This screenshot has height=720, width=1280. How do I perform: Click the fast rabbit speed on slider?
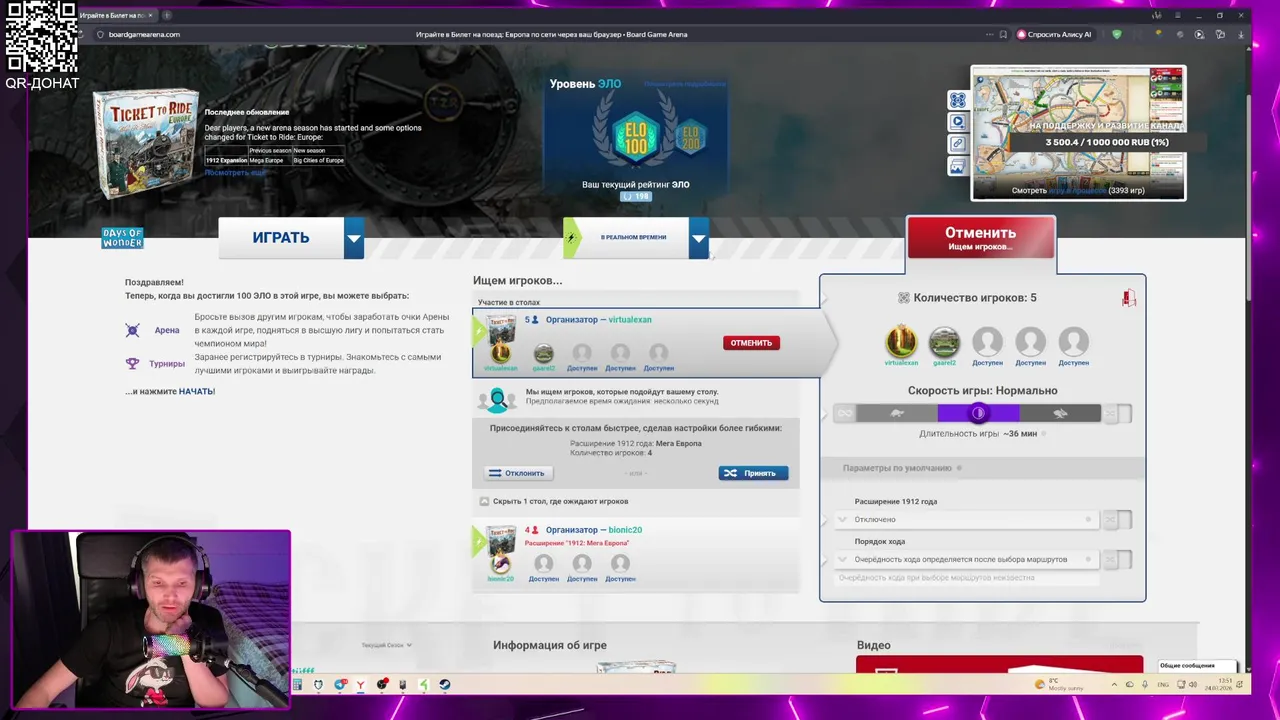pos(1060,413)
